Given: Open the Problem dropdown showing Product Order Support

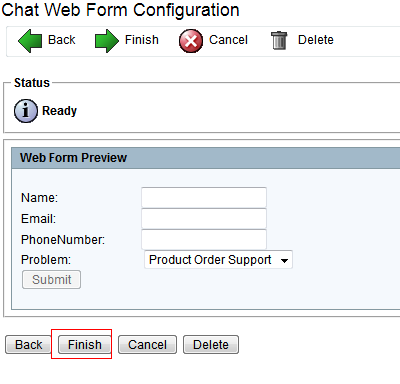Looking at the screenshot, I should 218,260.
